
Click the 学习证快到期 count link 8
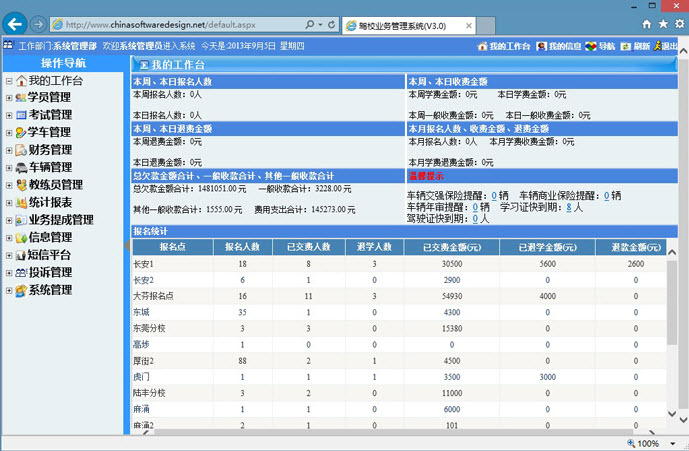pos(568,207)
